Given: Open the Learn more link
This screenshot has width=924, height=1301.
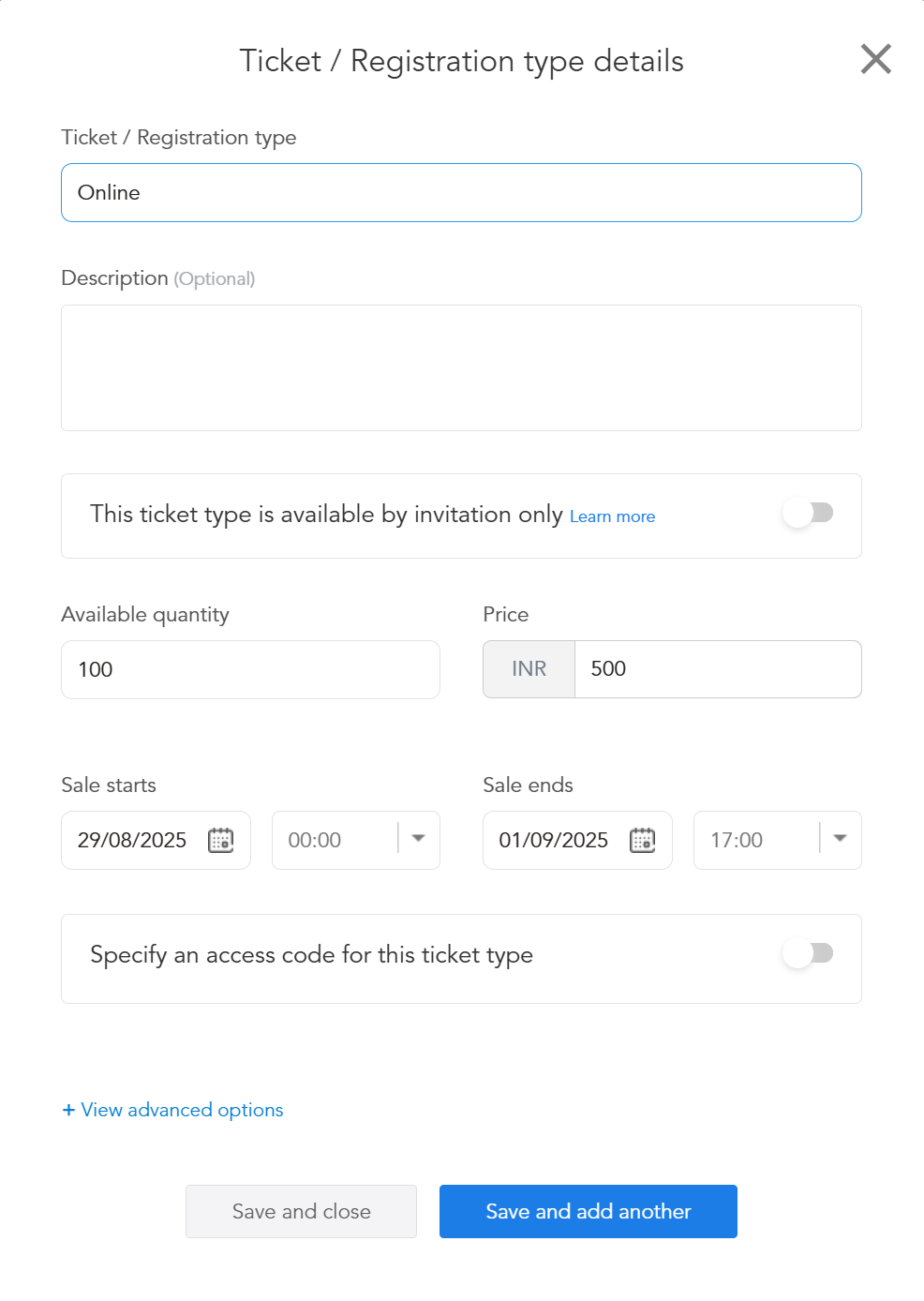Looking at the screenshot, I should click(613, 516).
